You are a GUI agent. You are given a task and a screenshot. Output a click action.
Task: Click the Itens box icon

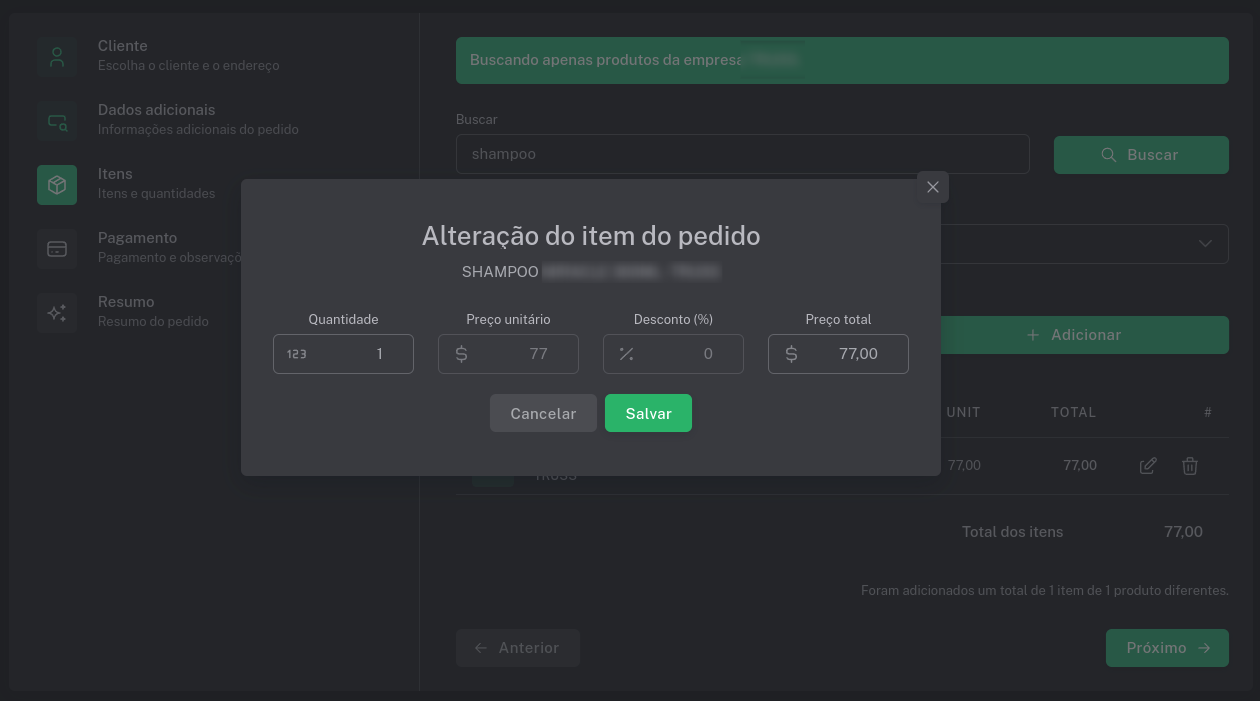coord(57,185)
